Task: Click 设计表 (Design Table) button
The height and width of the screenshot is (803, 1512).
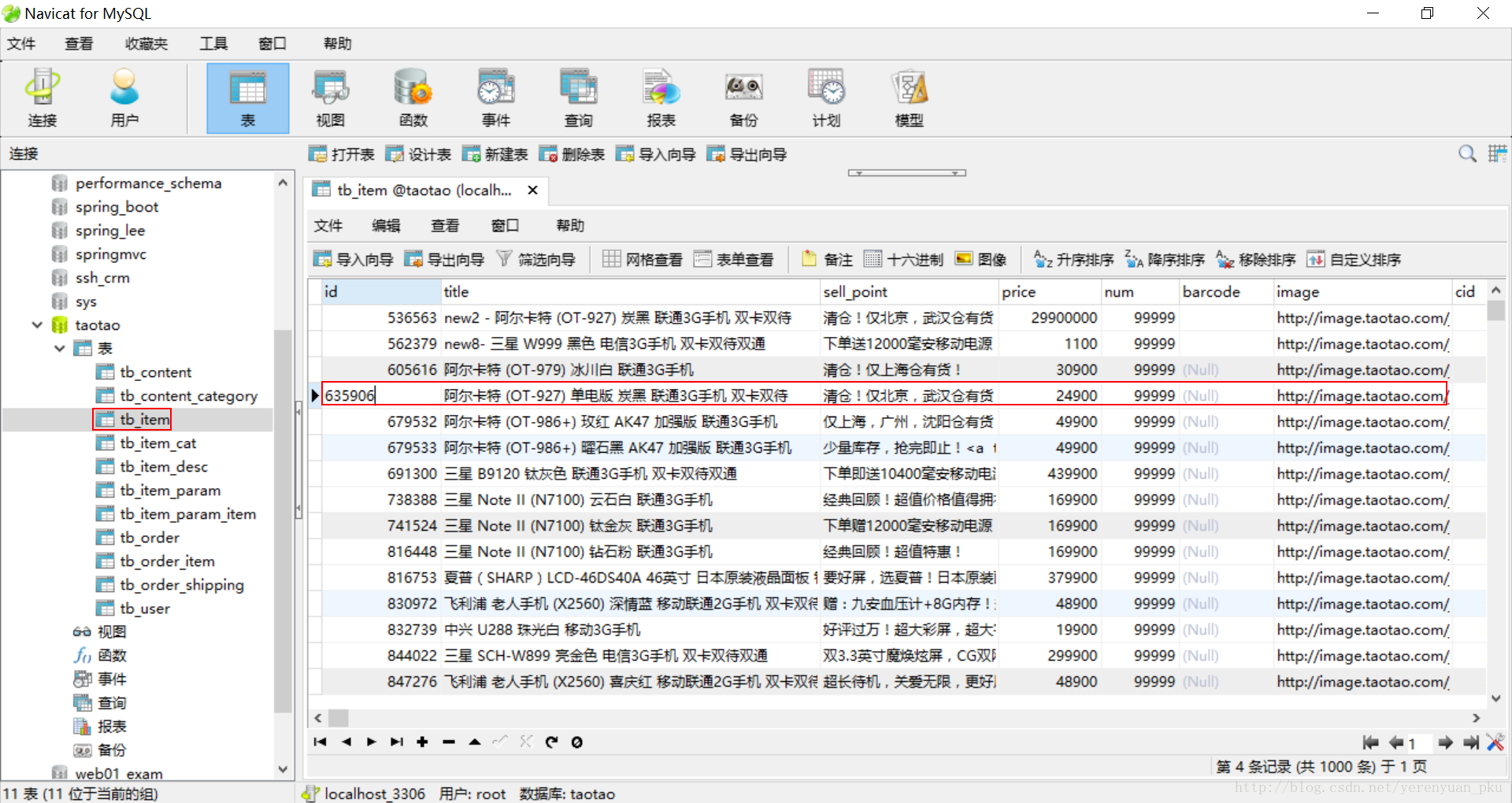Action: [418, 154]
